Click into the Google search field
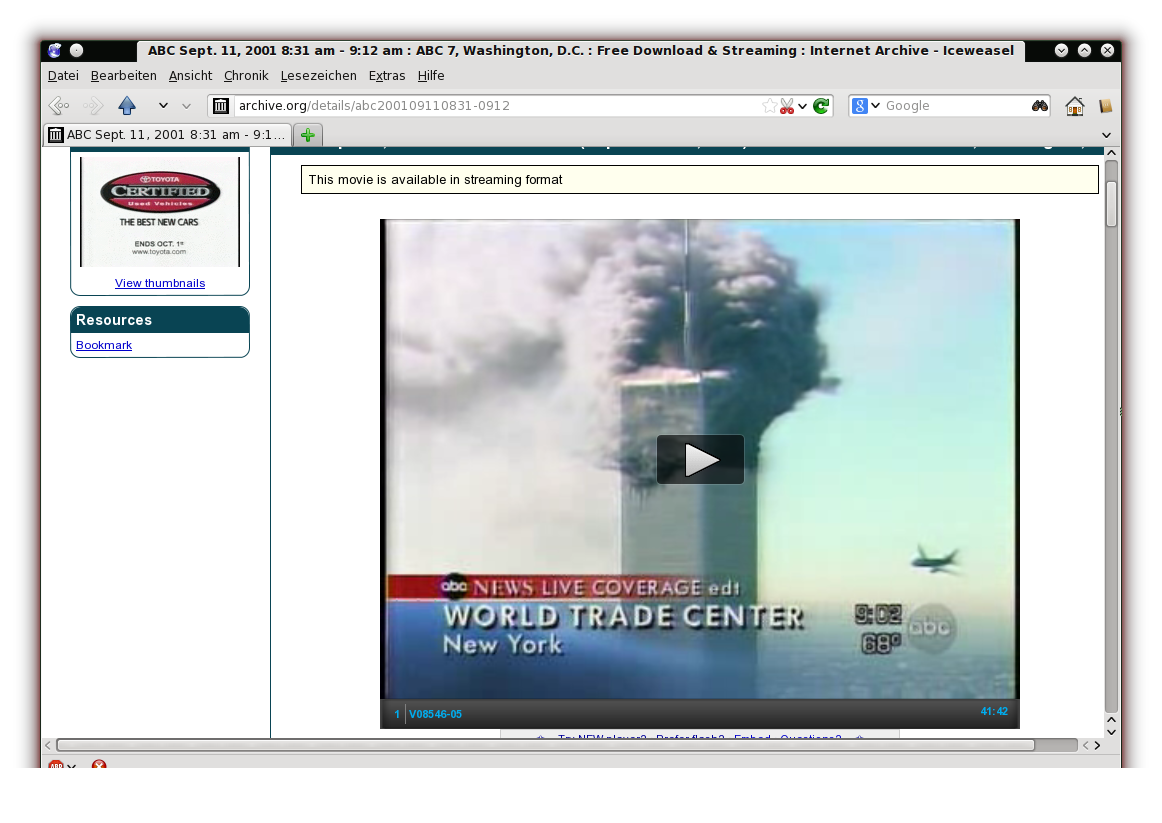The image size is (1162, 823). tap(956, 106)
